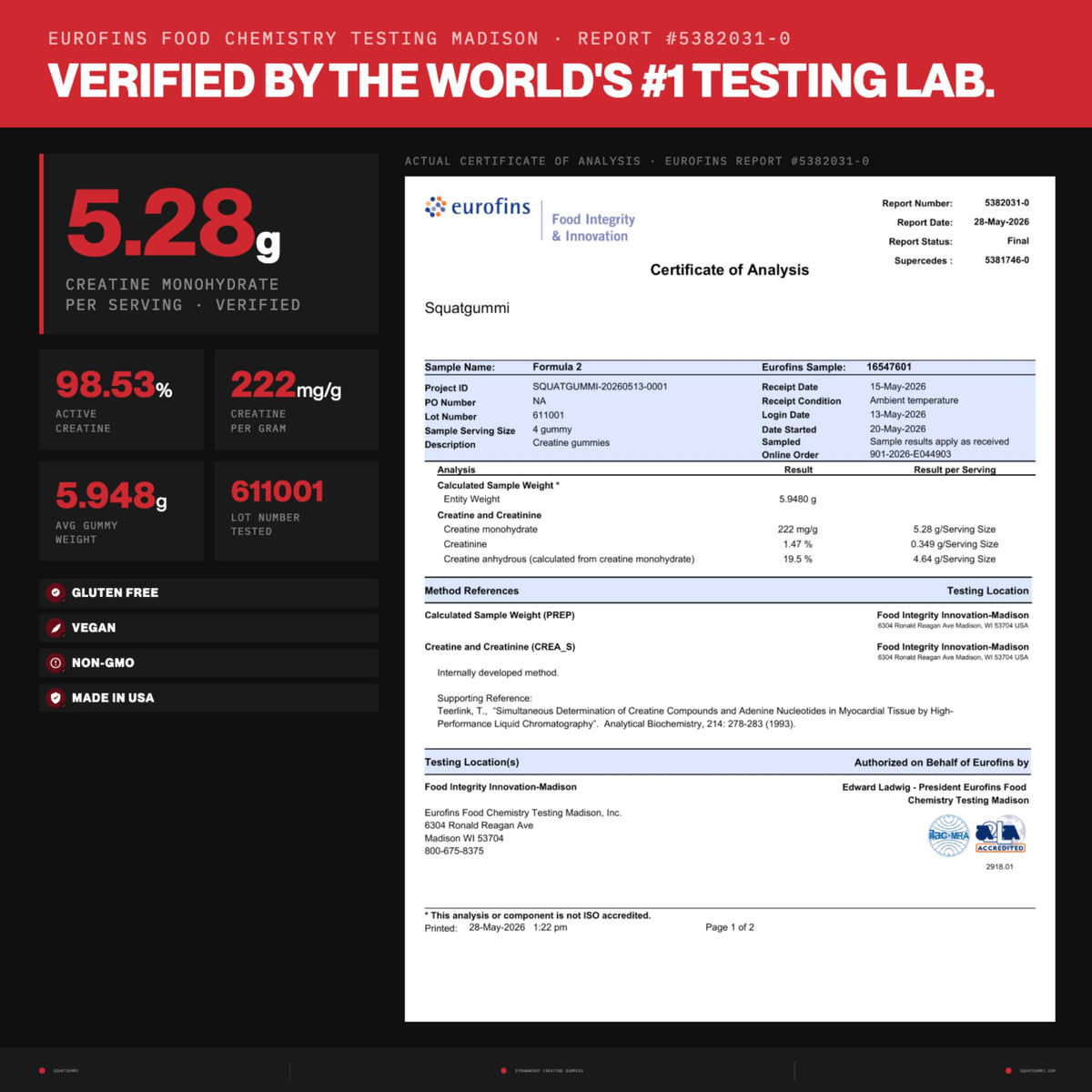Click the 'Actual Certificate of Analysis' caption

pyautogui.click(x=637, y=161)
